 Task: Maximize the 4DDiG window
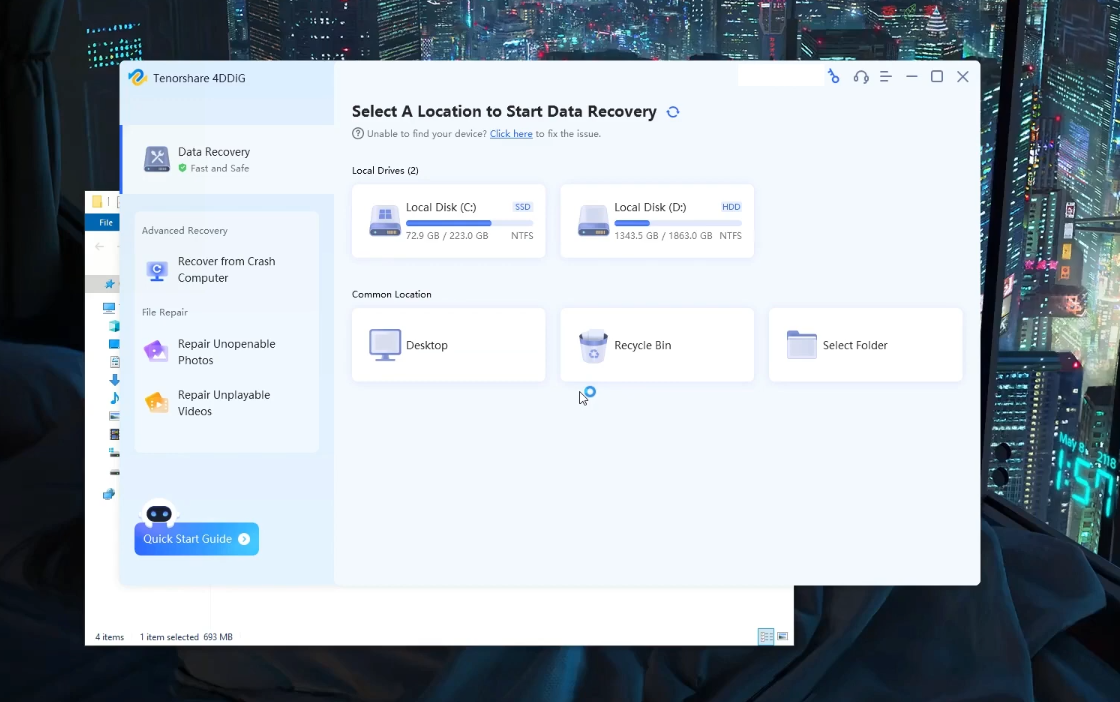(x=937, y=76)
